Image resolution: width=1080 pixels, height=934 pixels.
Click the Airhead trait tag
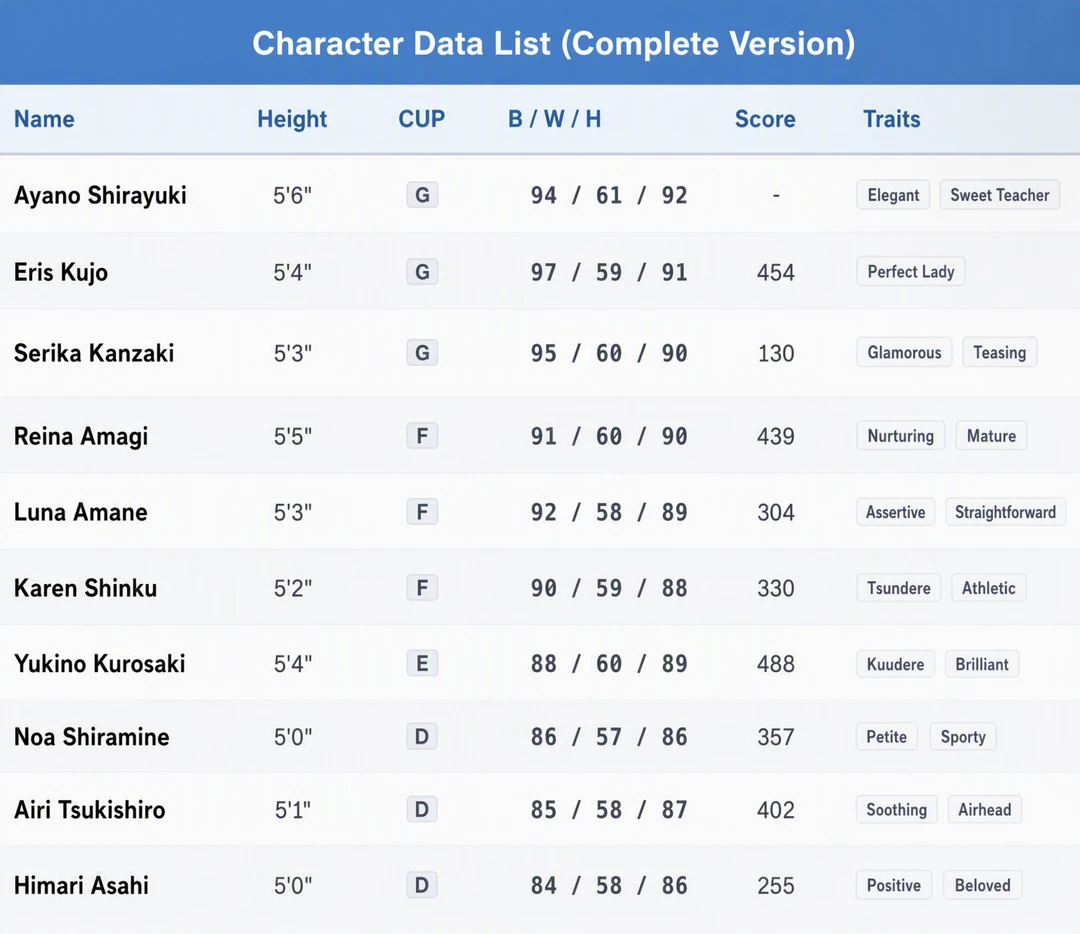pos(984,809)
